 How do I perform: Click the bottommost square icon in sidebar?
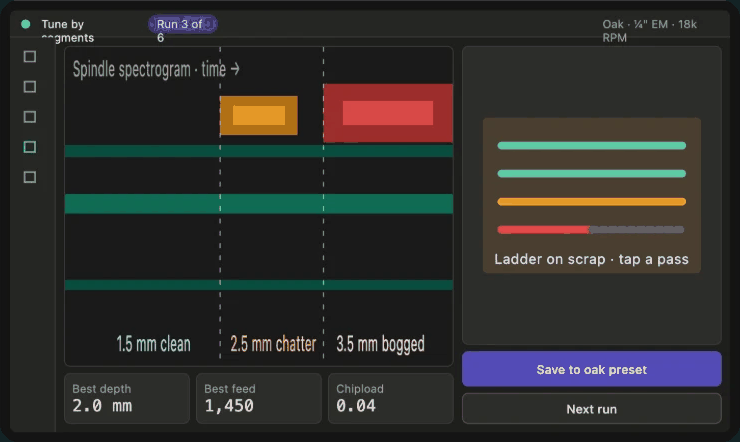(30, 177)
